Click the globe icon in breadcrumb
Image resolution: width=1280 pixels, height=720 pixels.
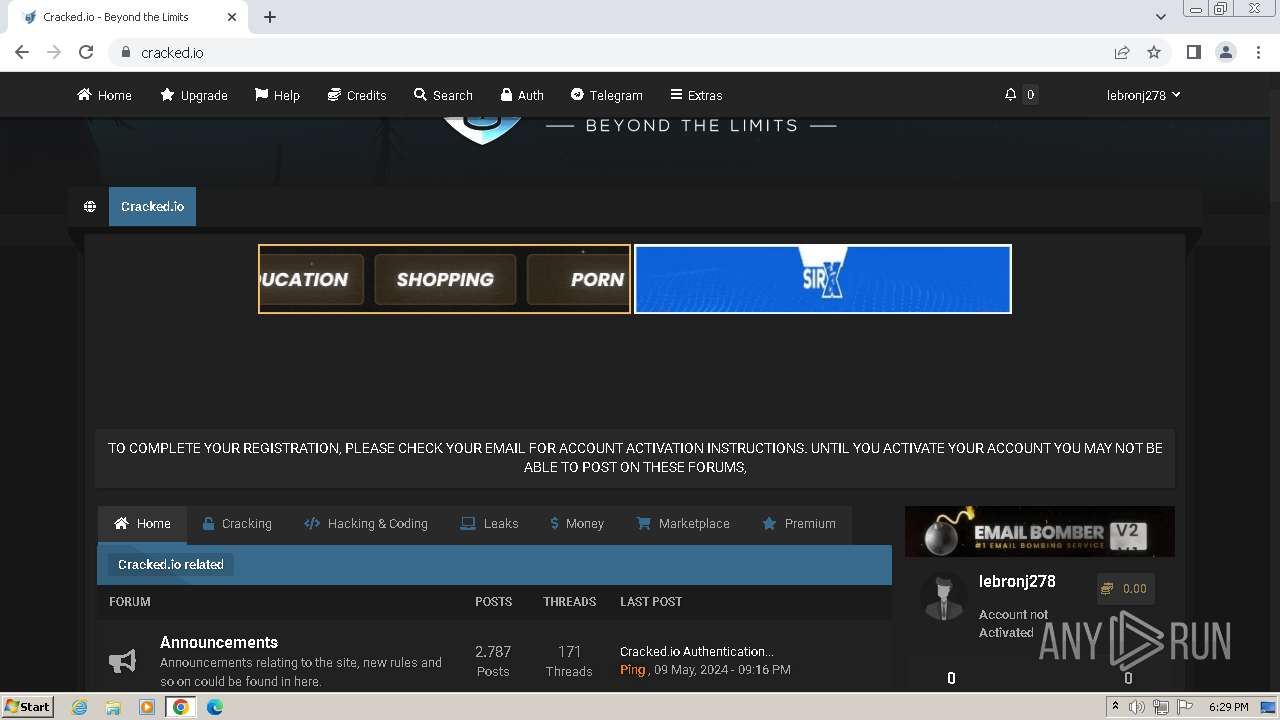point(90,206)
